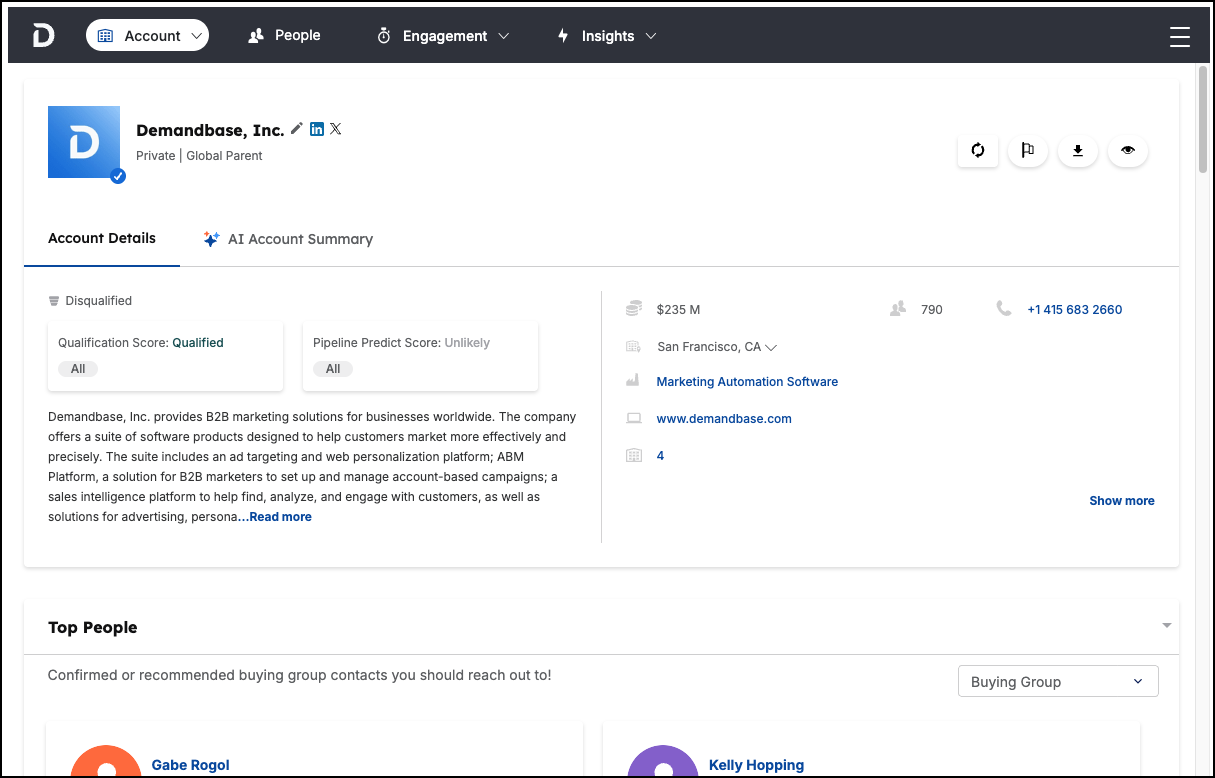Switch to AI Account Summary tab
The width and height of the screenshot is (1215, 778).
pyautogui.click(x=288, y=239)
